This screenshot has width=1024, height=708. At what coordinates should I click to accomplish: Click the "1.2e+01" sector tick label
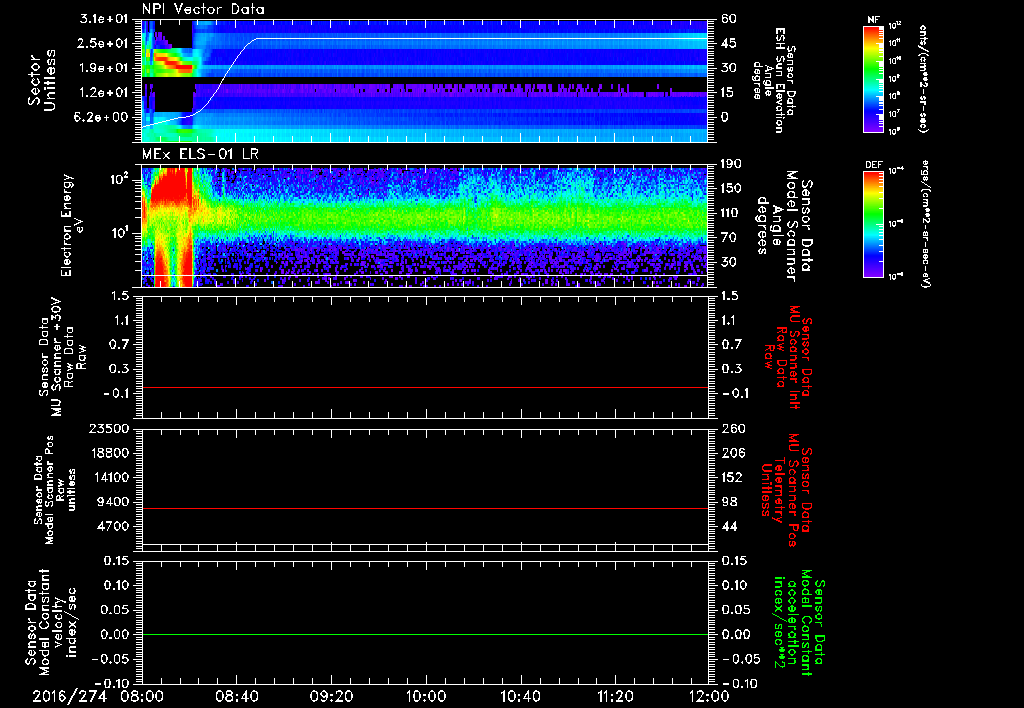104,93
